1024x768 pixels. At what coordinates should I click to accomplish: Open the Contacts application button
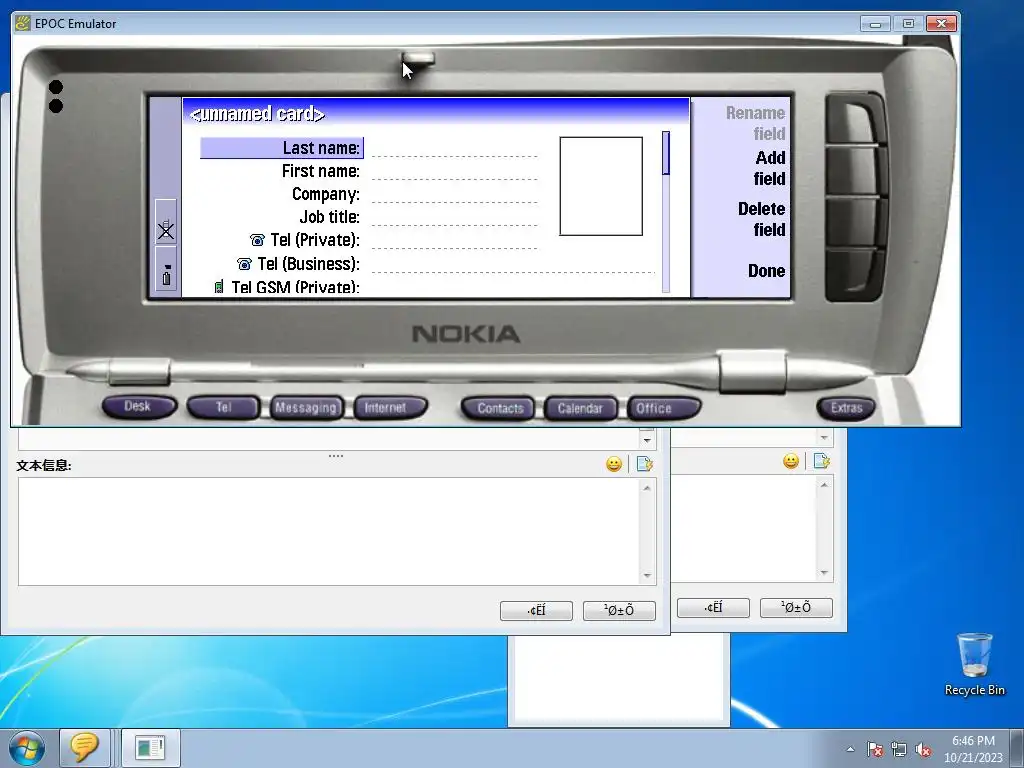(x=498, y=409)
